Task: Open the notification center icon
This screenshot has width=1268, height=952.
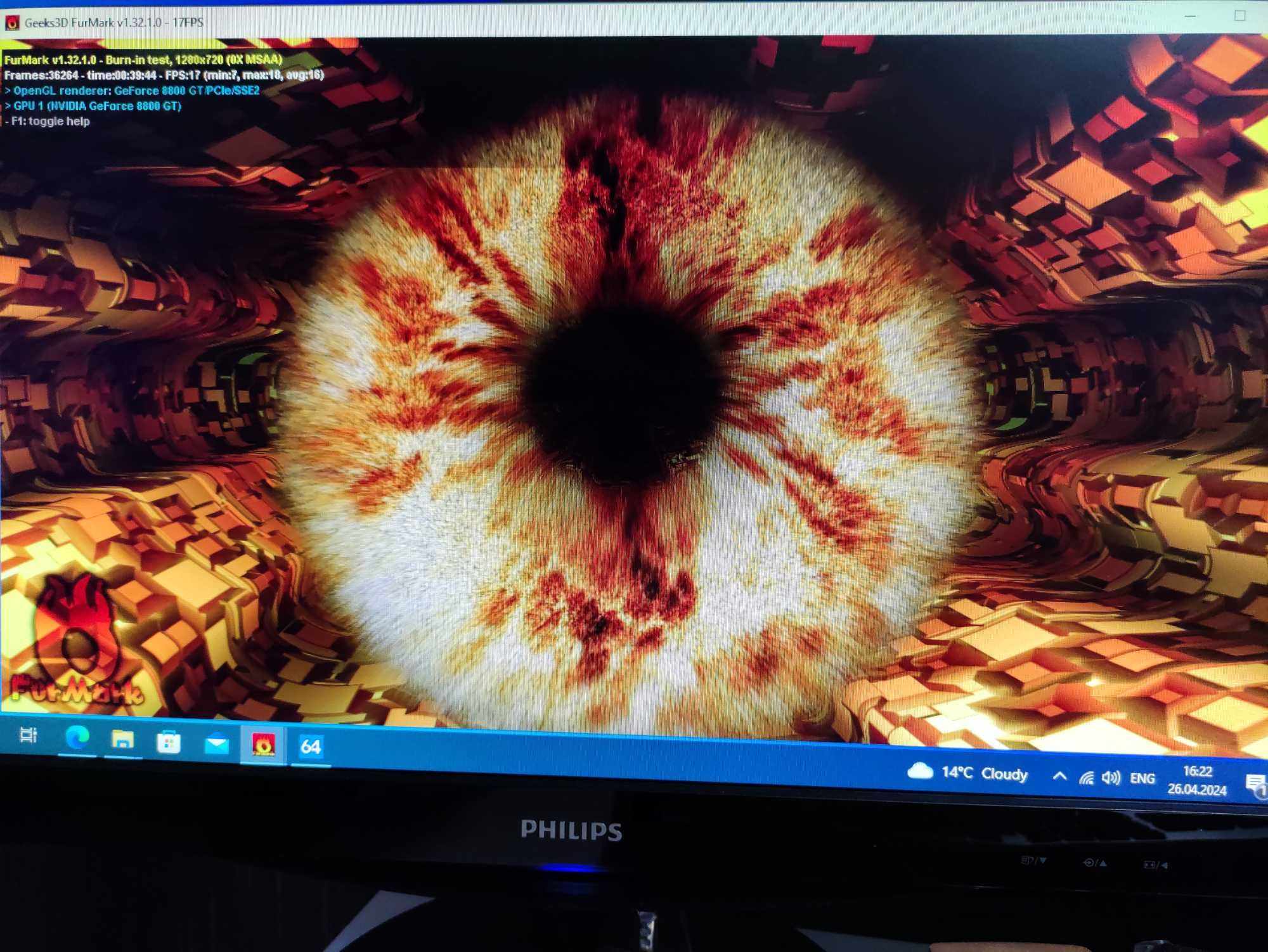Action: [x=1257, y=785]
